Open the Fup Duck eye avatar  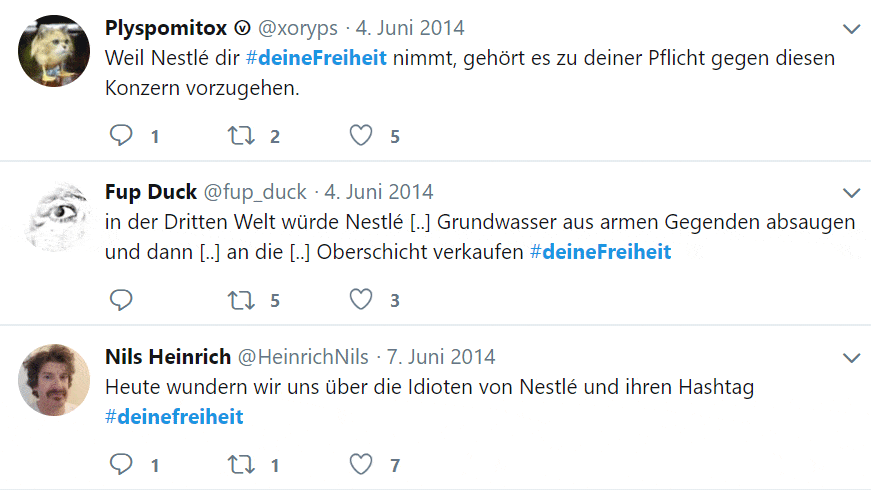pyautogui.click(x=54, y=215)
